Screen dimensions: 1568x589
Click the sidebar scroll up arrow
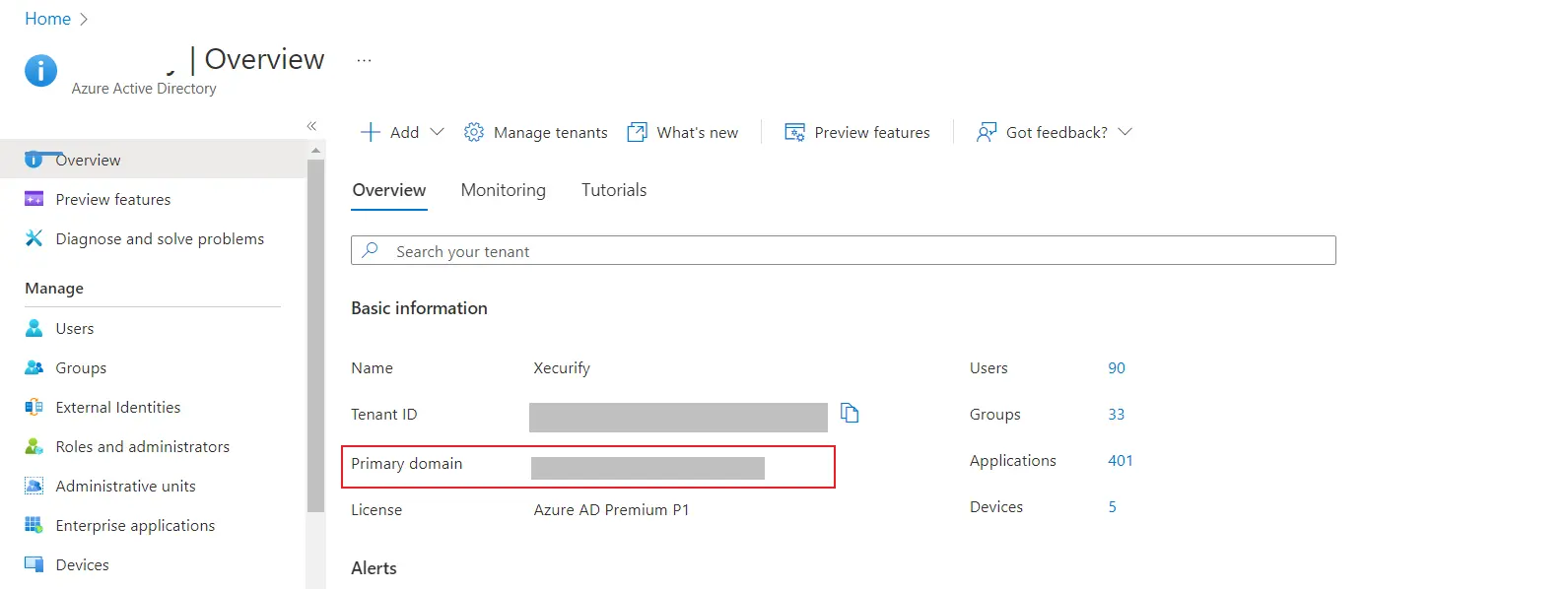[315, 151]
